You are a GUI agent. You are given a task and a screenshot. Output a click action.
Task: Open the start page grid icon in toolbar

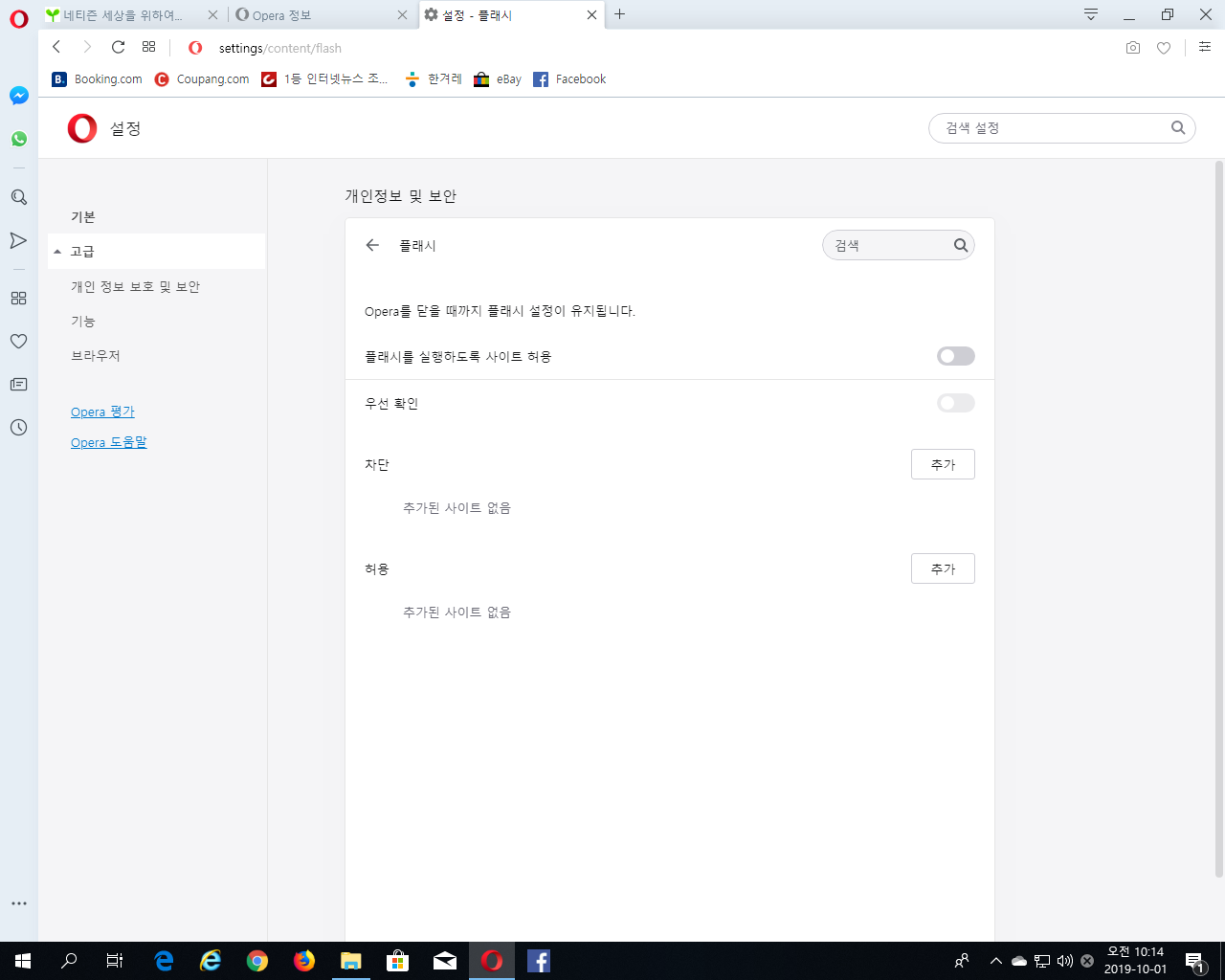[149, 47]
